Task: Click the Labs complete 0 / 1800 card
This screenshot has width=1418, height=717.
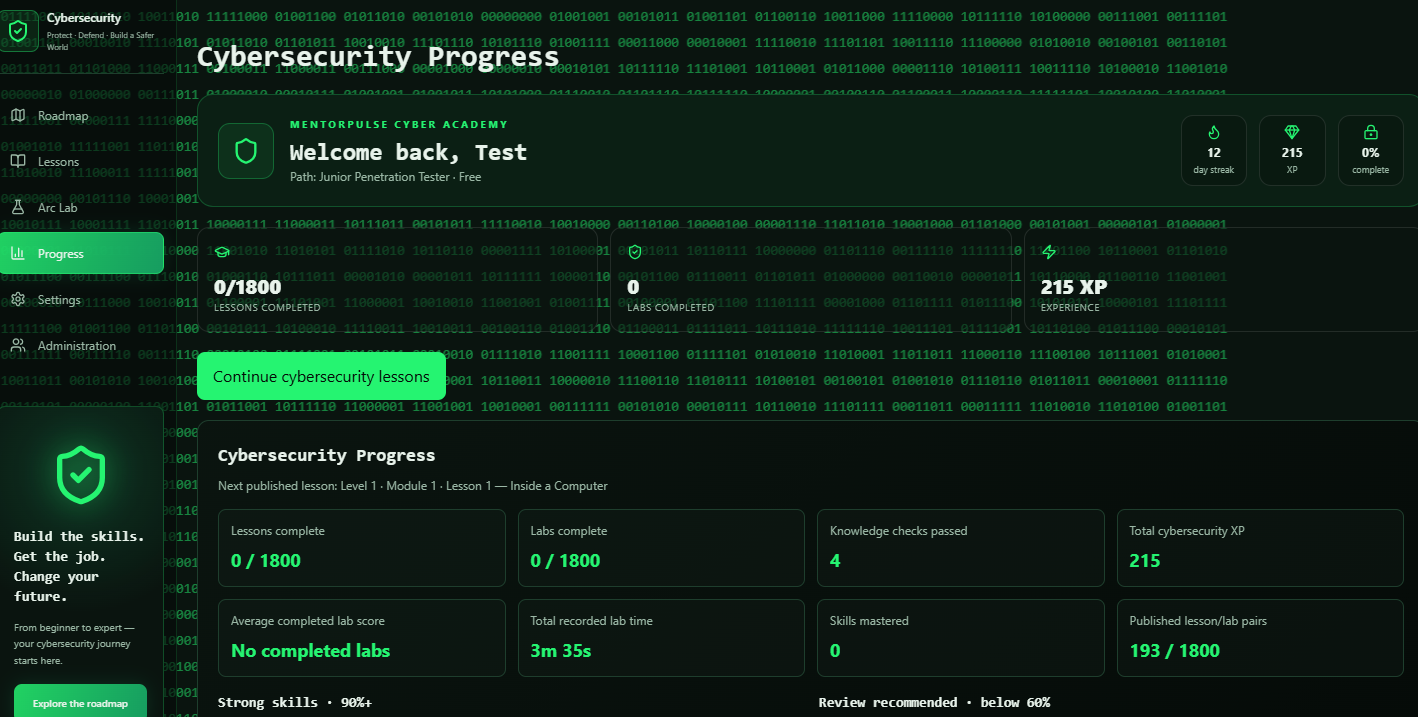Action: [661, 548]
